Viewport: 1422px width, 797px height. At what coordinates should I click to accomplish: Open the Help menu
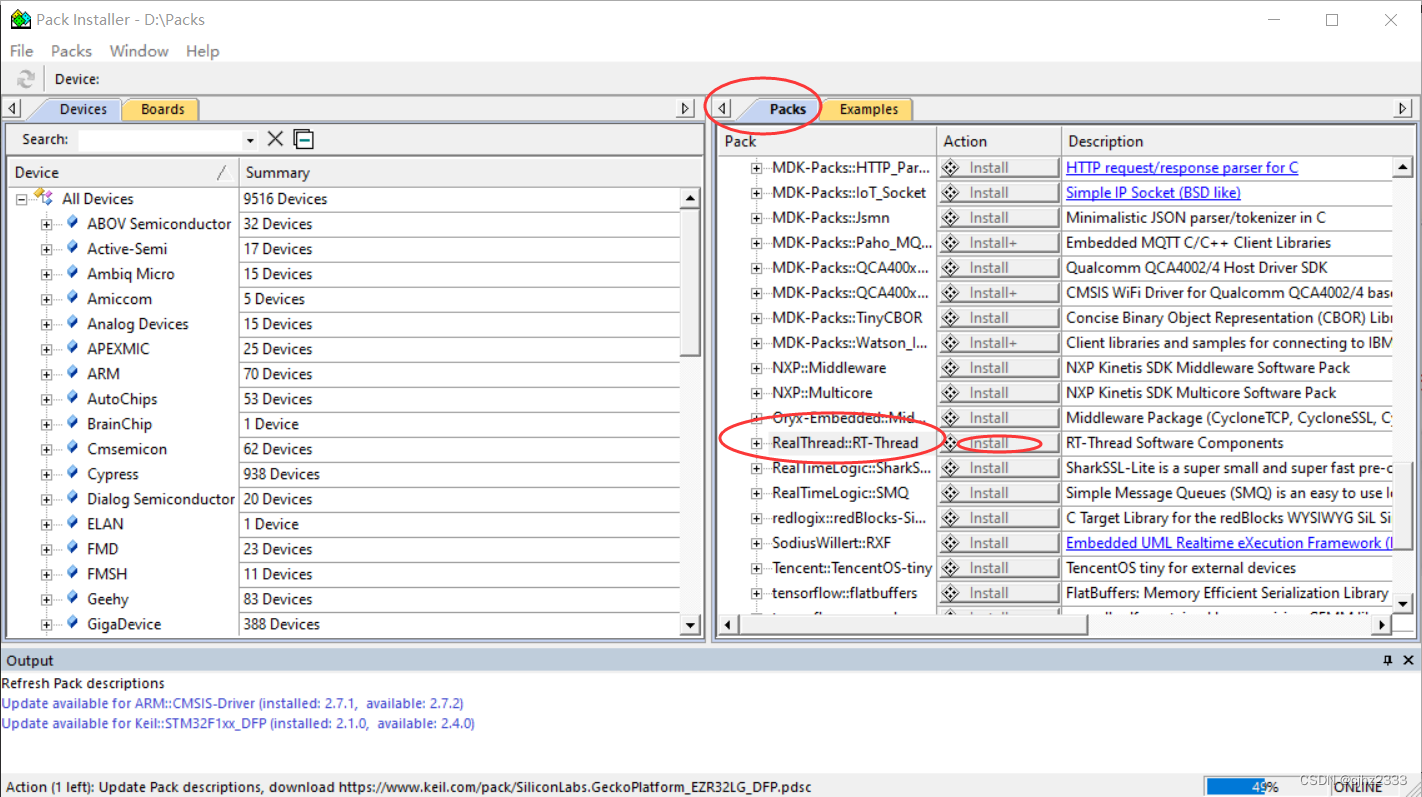202,51
